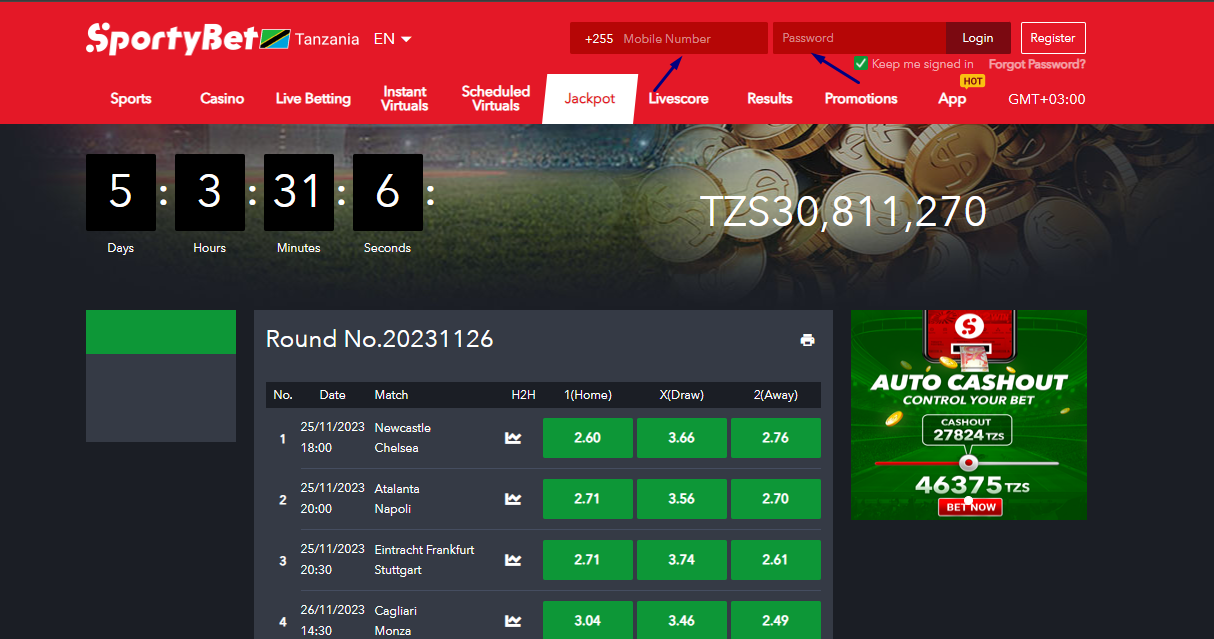
Task: Select the Jackpot tab
Action: (590, 99)
